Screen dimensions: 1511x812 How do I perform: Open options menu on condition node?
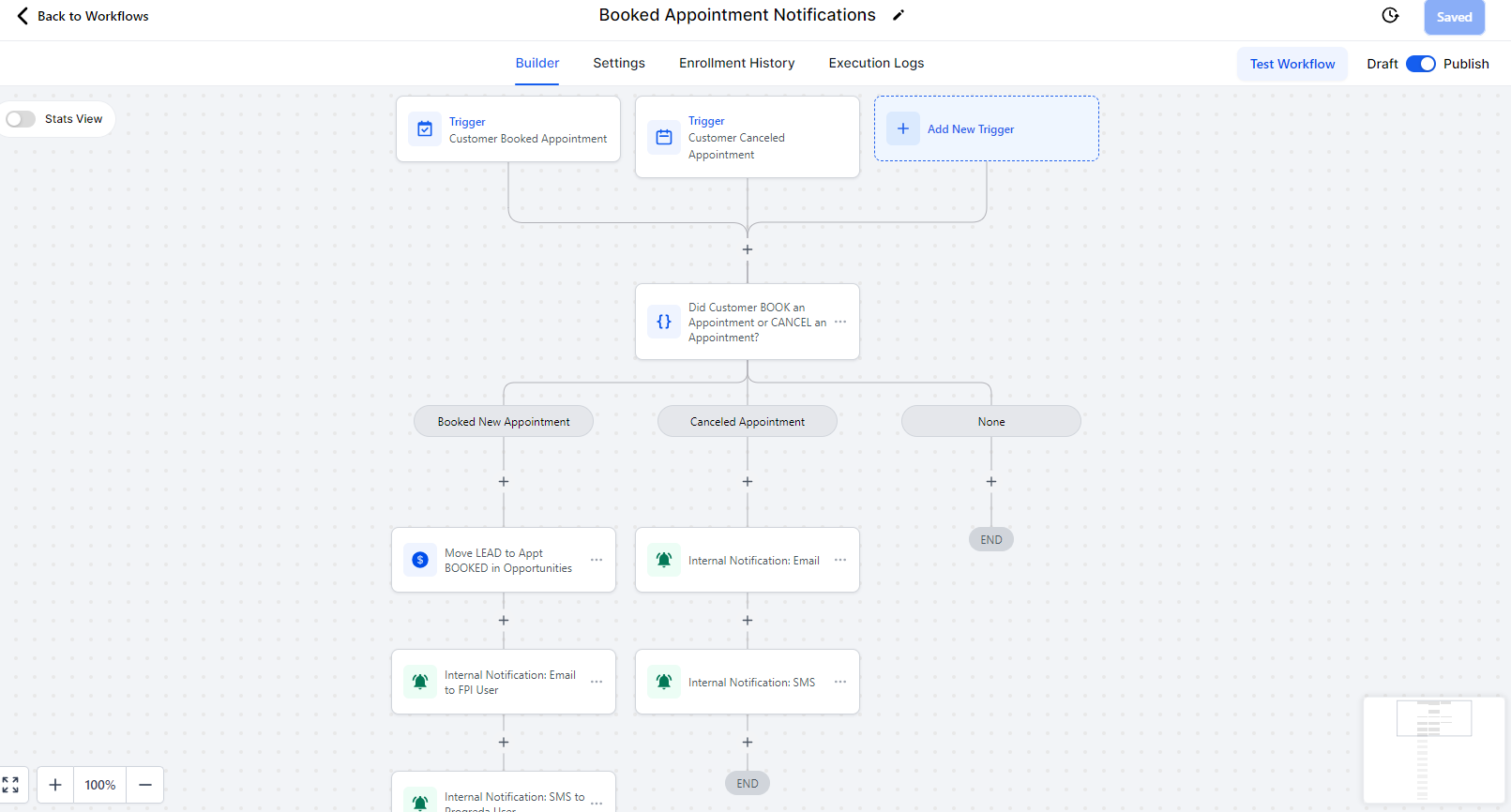click(x=840, y=322)
